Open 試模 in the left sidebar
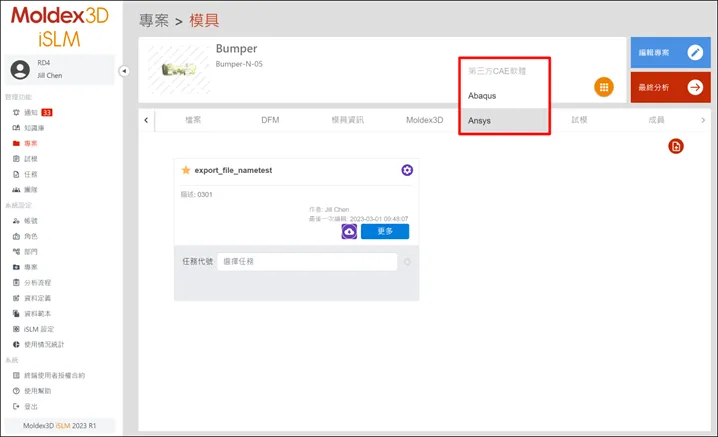 pyautogui.click(x=25, y=159)
